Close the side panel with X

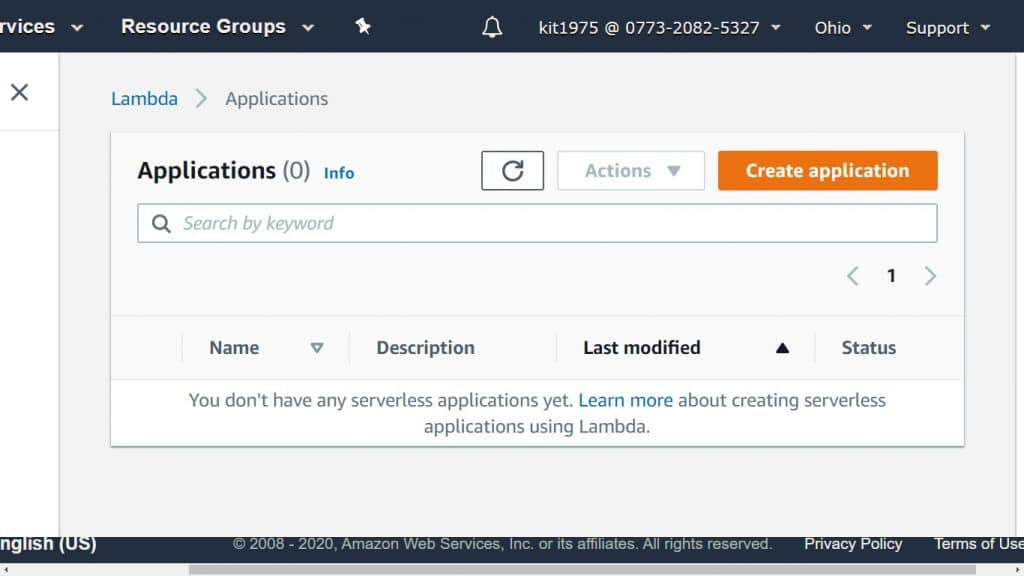[x=19, y=91]
